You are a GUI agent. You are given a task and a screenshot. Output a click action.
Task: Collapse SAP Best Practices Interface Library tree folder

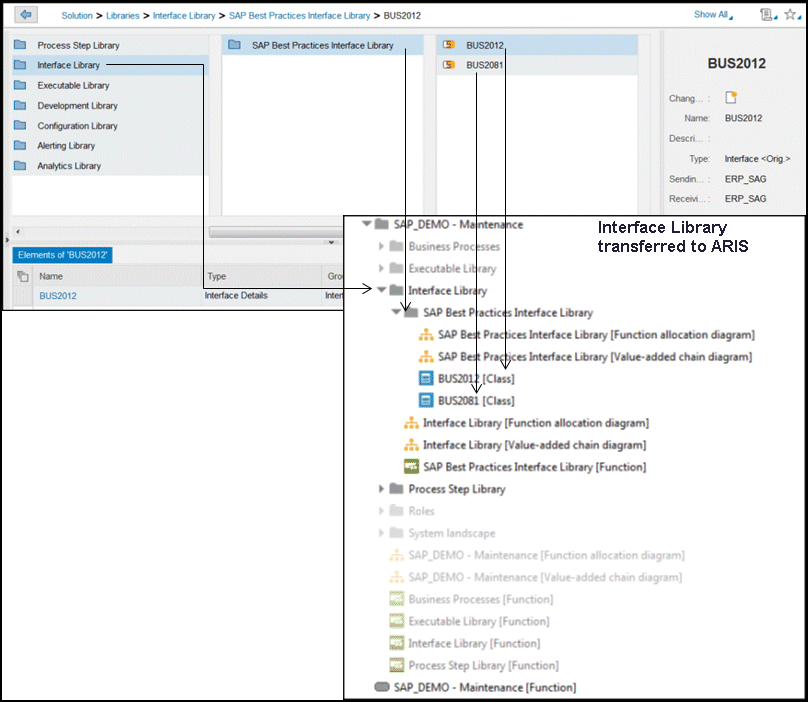click(x=396, y=312)
